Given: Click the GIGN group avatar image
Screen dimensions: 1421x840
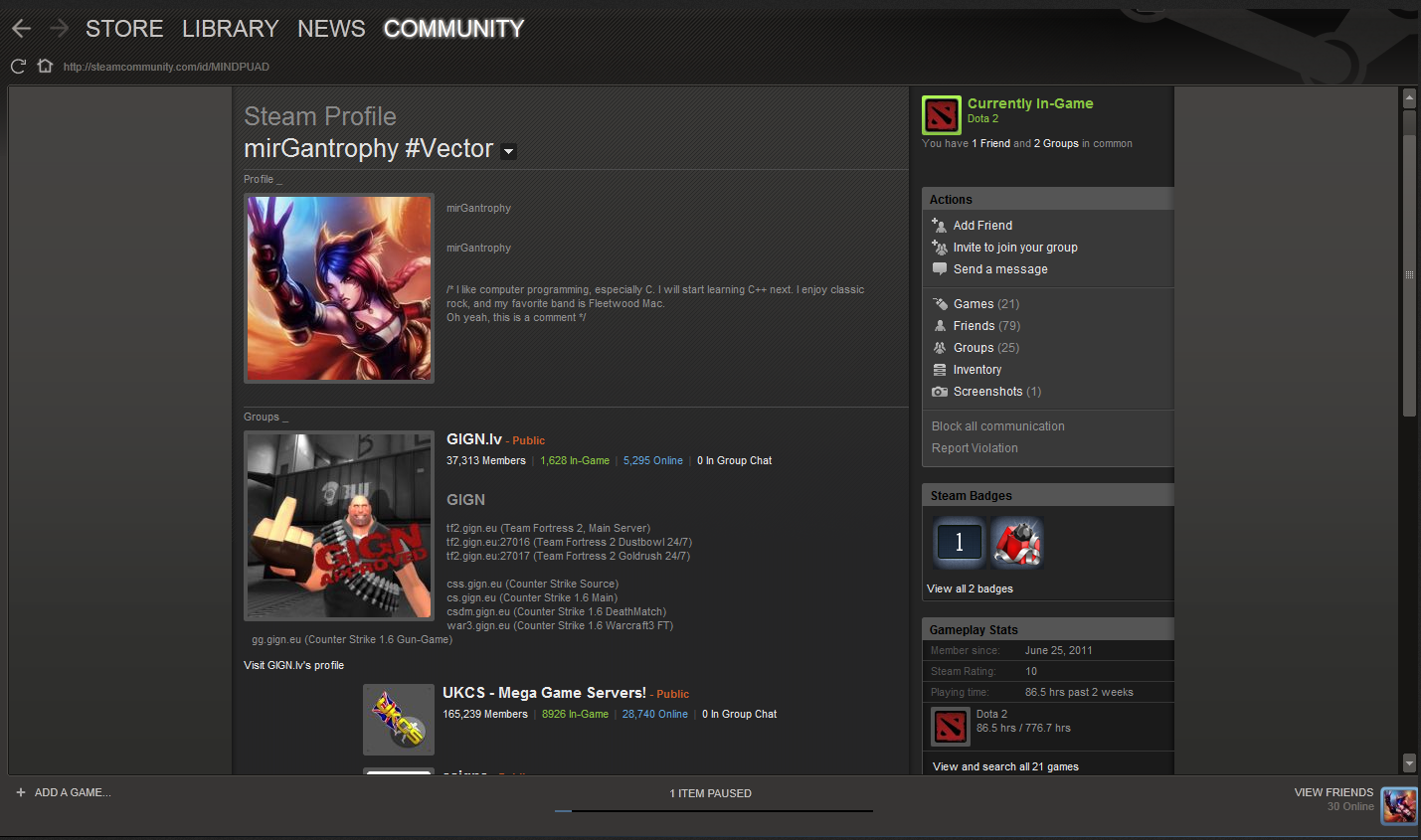Looking at the screenshot, I should [339, 526].
